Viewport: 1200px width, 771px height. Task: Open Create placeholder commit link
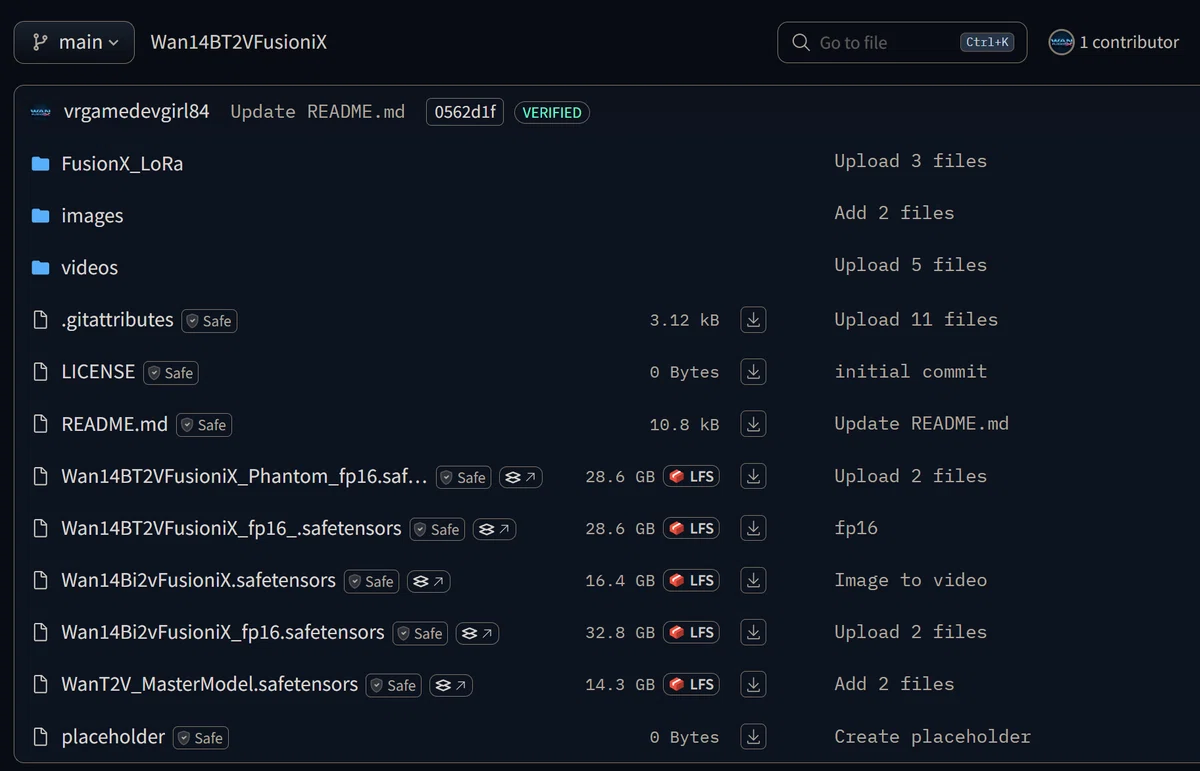click(932, 737)
